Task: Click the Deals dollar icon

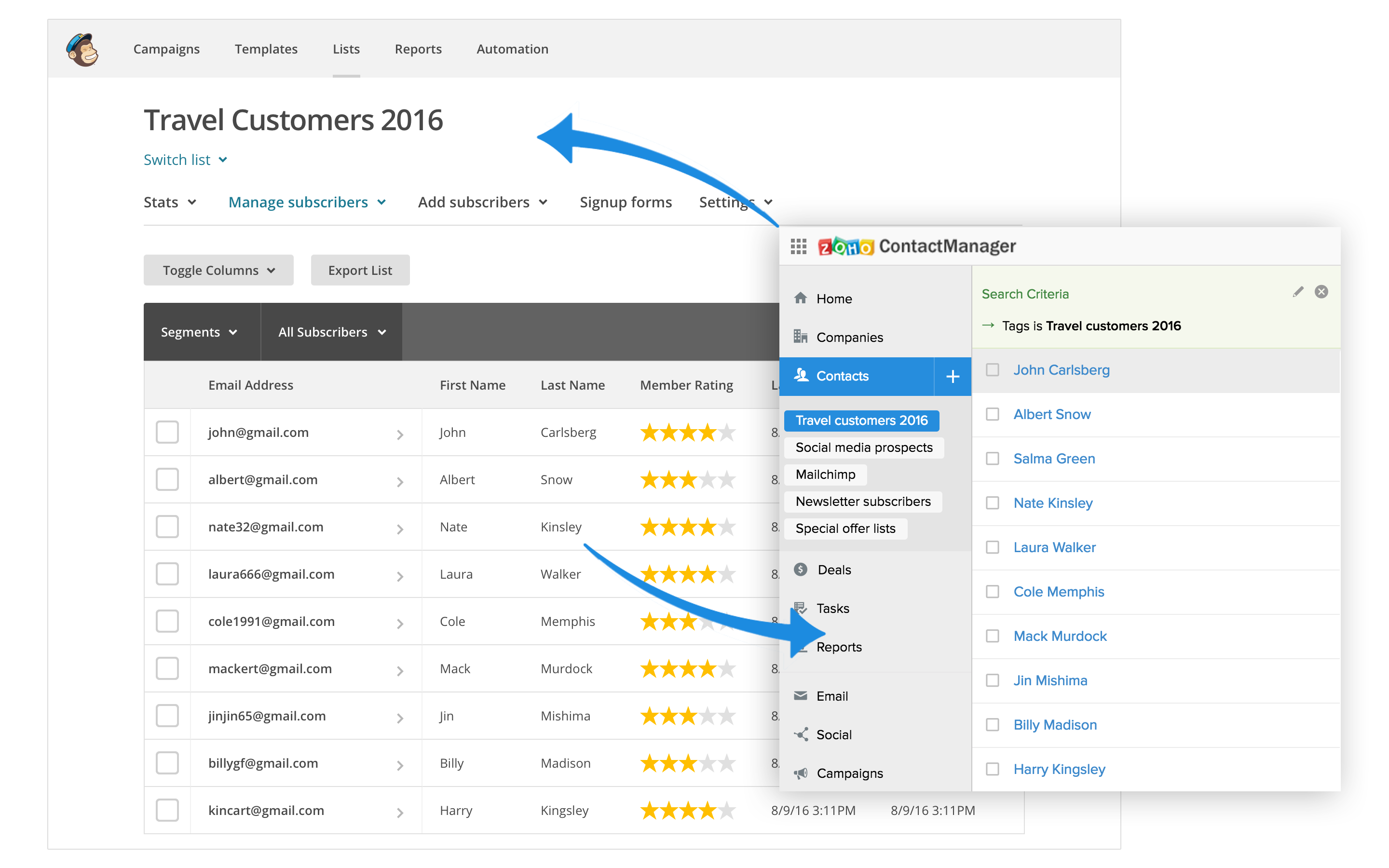Action: point(801,570)
